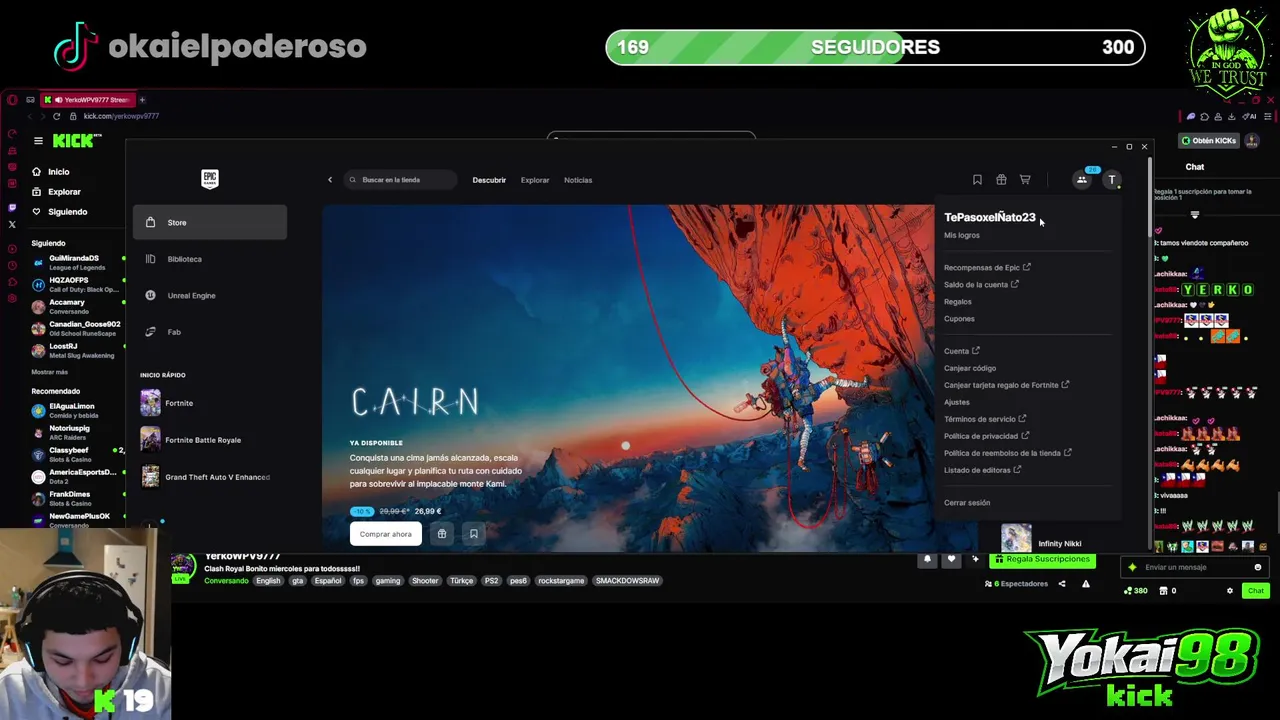
Task: Open the Epic friends list icon
Action: point(1081,180)
